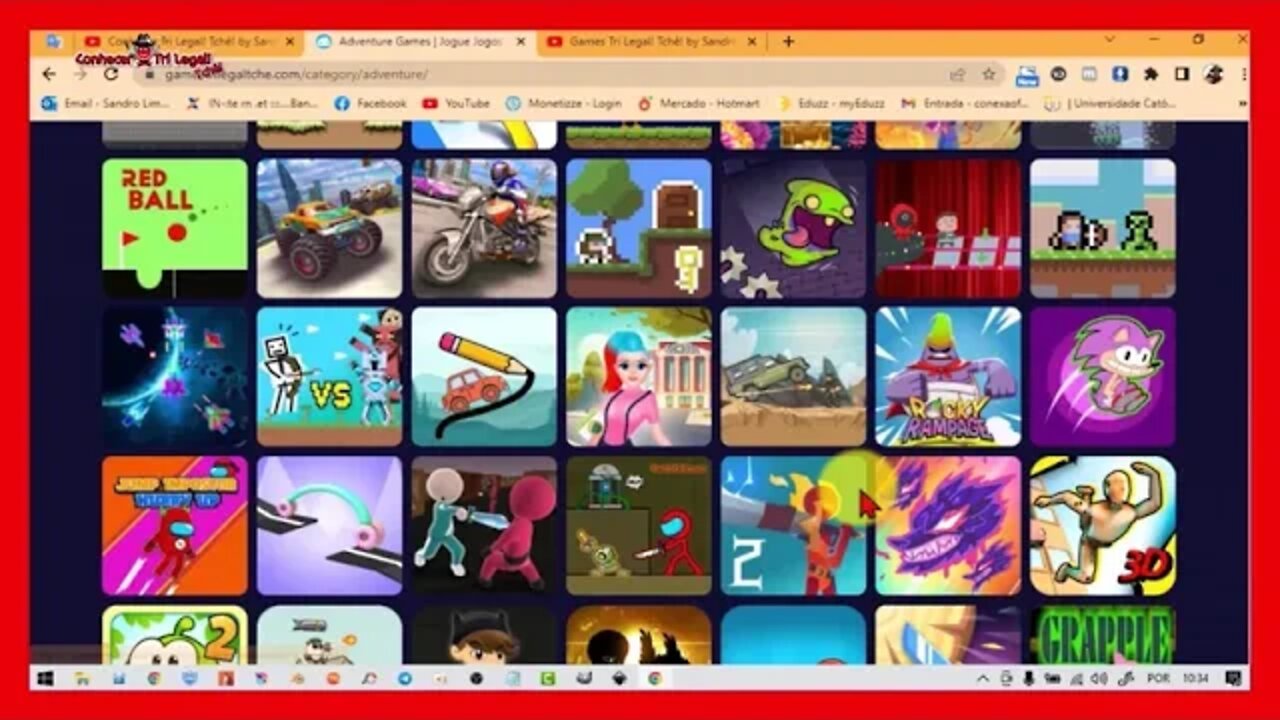Open the Red Ball game thumbnail
Viewport: 1280px width, 720px height.
click(174, 228)
